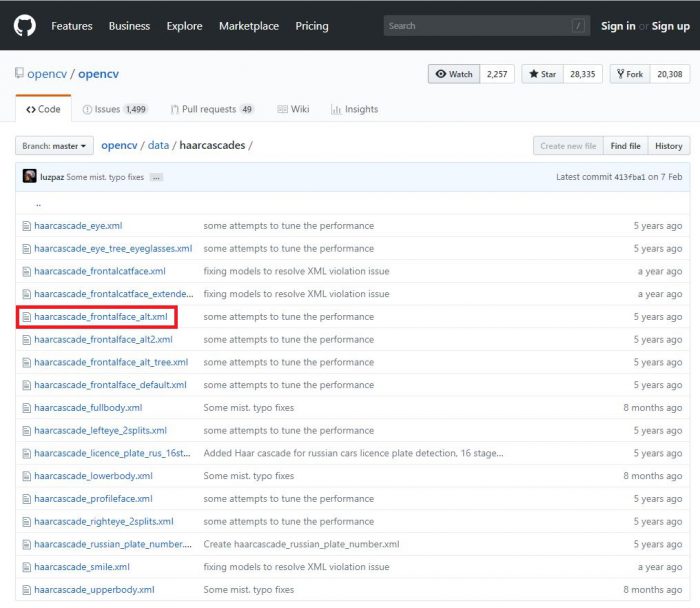
Task: Open haarcascade_frontalcatface_extende... file
Action: [114, 294]
